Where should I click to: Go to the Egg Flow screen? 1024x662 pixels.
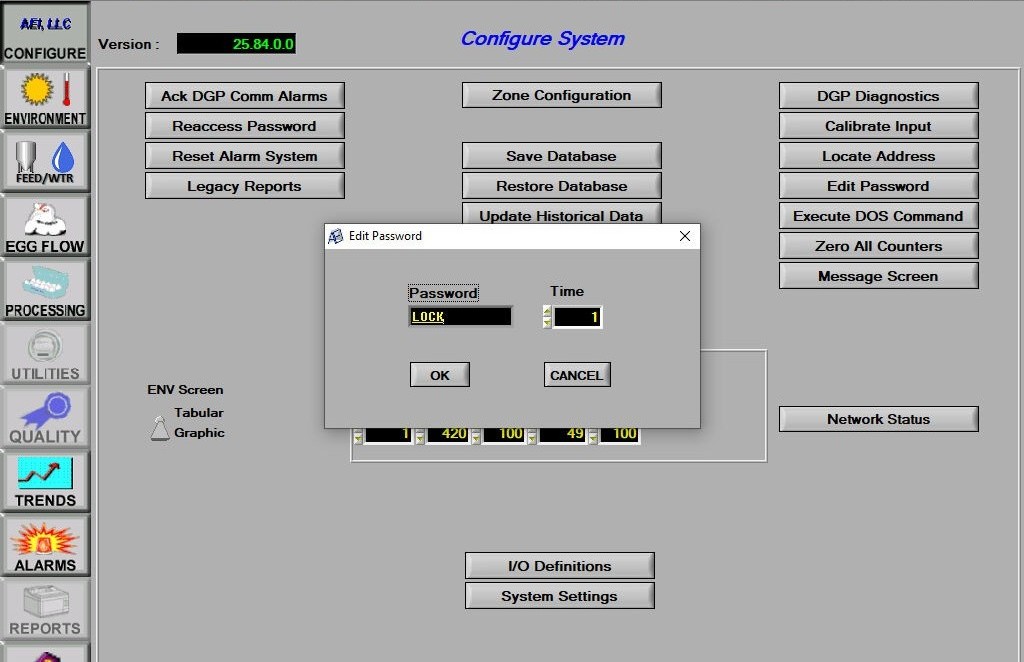tap(44, 226)
